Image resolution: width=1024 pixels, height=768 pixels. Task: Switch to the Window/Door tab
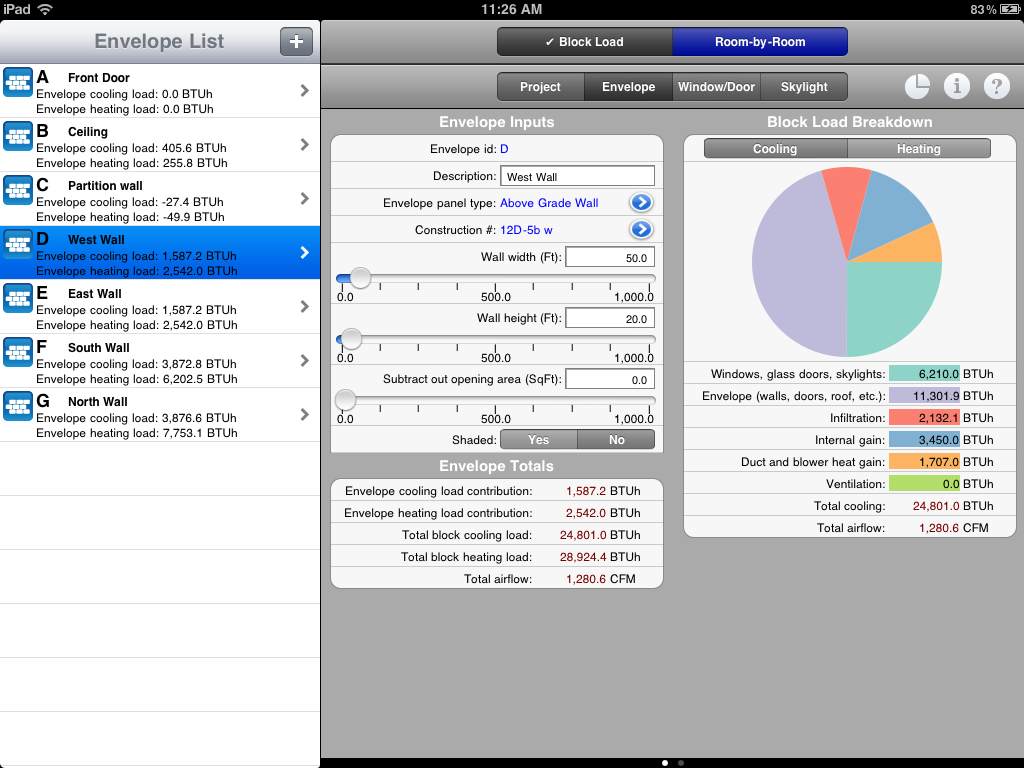[x=716, y=87]
